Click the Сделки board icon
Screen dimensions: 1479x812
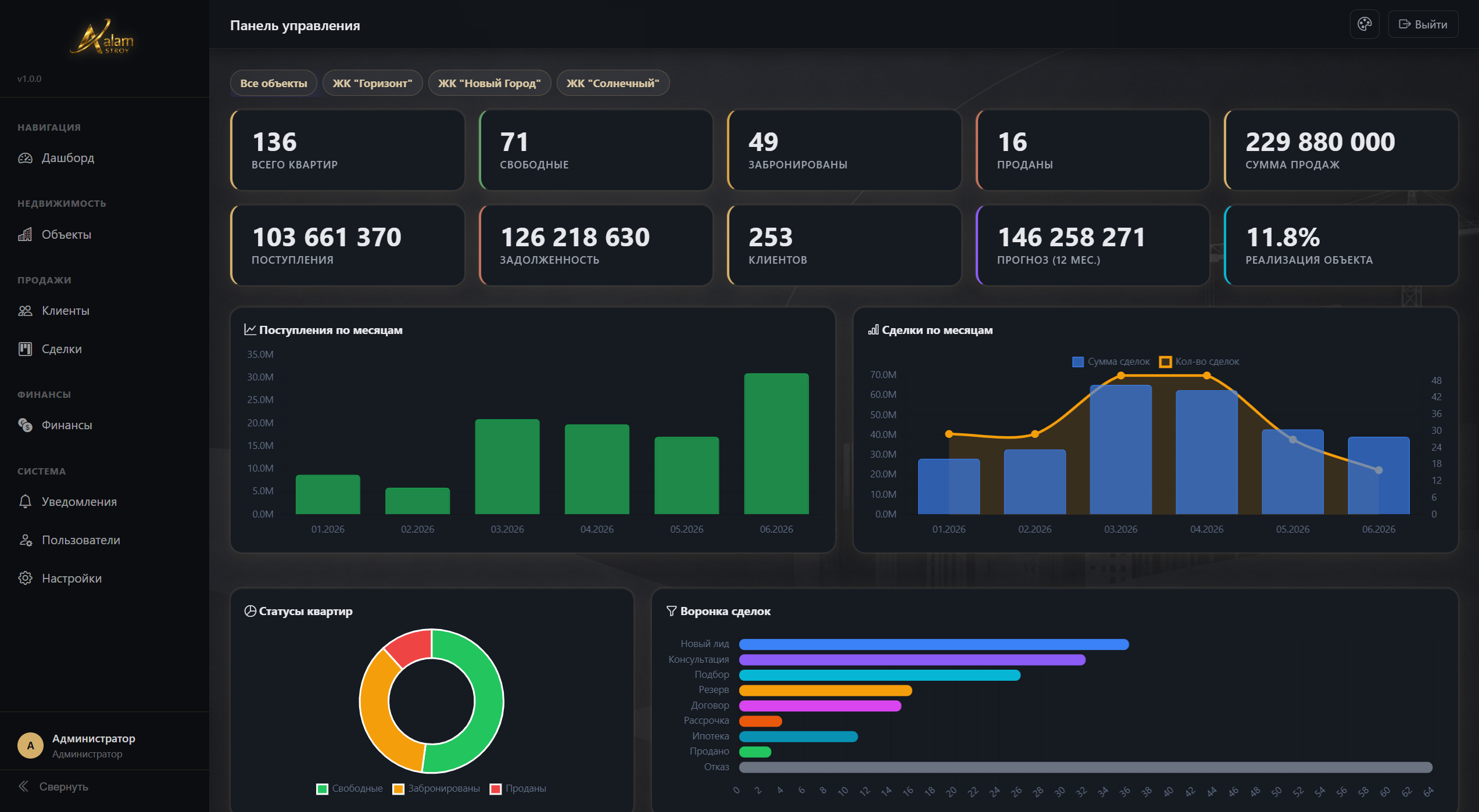25,349
